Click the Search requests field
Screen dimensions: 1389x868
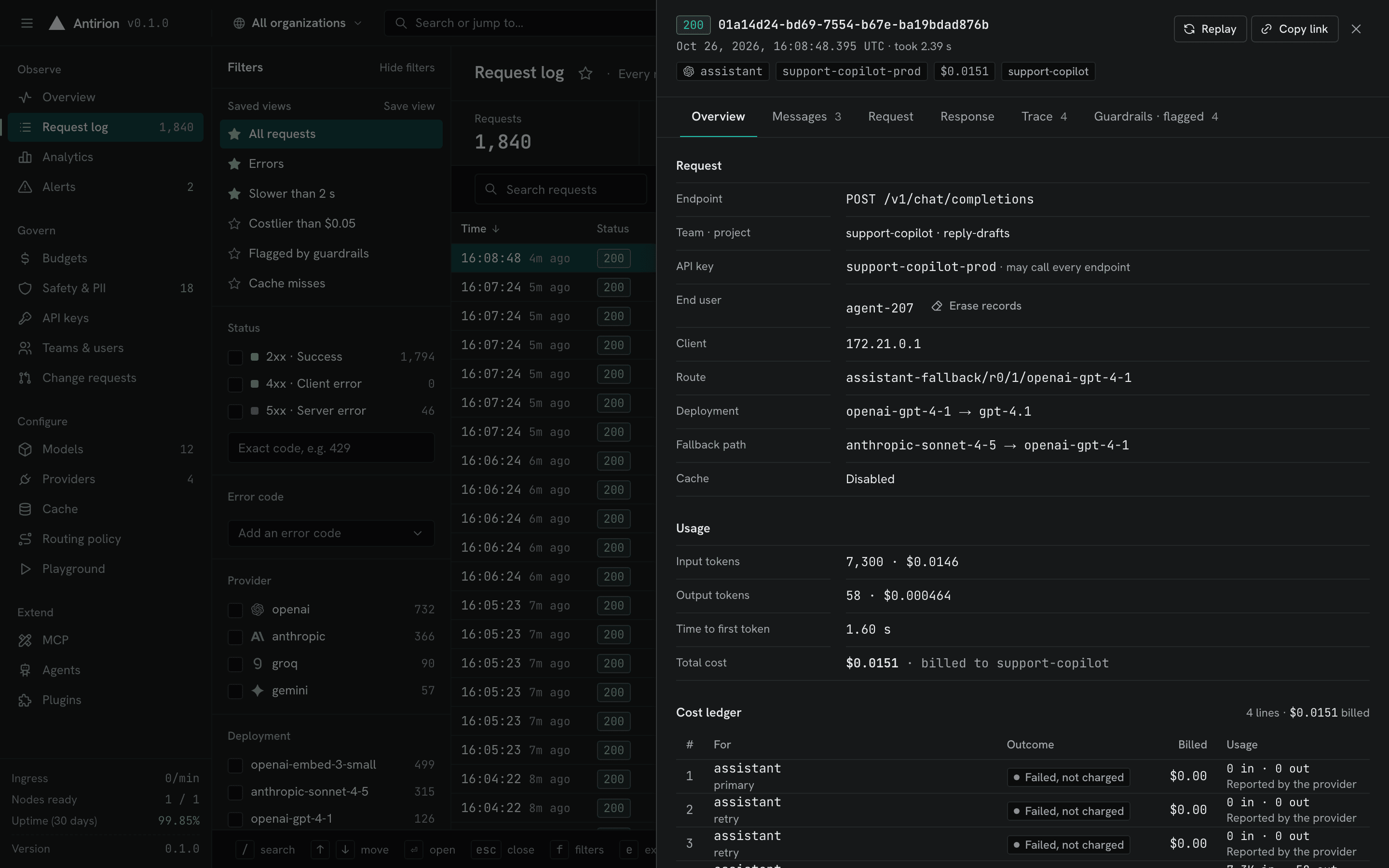pos(561,190)
